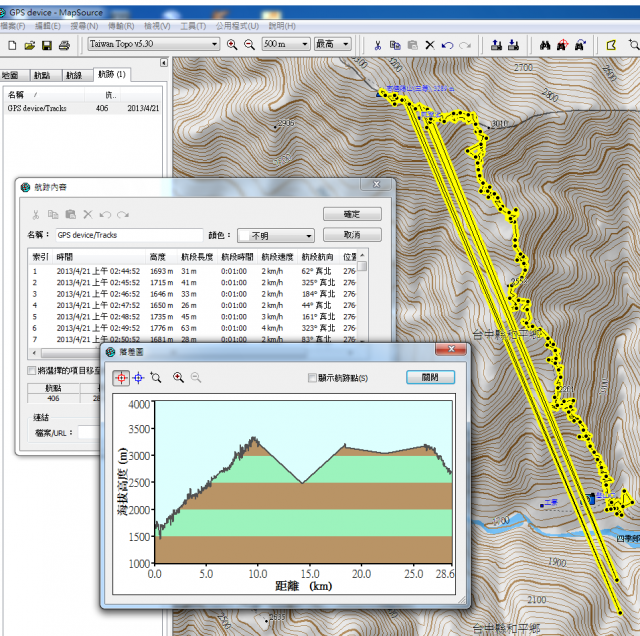Click the map Zoom Out magnifier
Viewport: 640px width, 636px height.
tap(249, 44)
